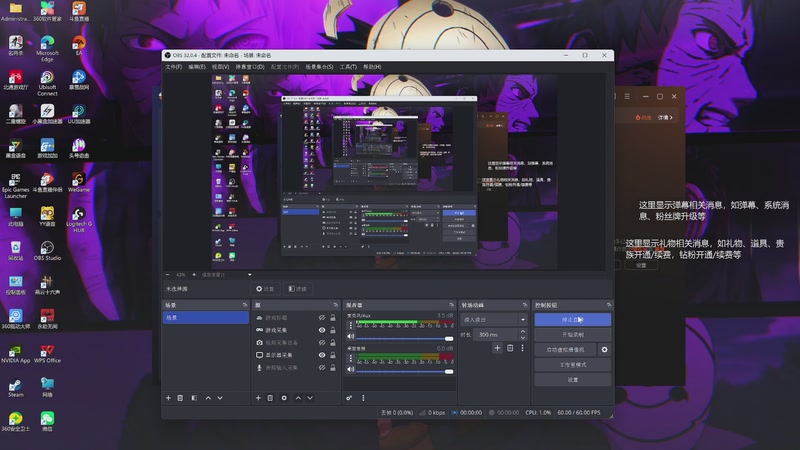Move the scene up in the Scenes panel
Viewport: 800px width, 450px height.
pyautogui.click(x=208, y=398)
